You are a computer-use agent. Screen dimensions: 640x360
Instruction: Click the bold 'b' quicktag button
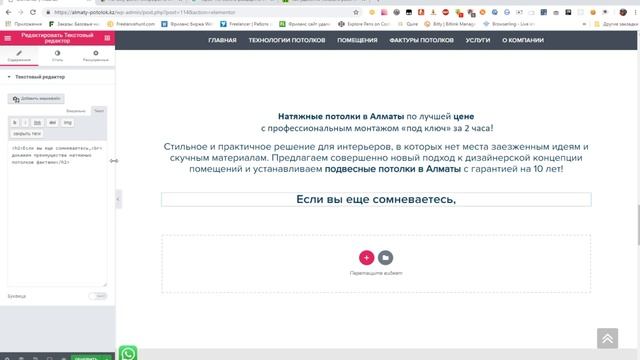pos(15,122)
